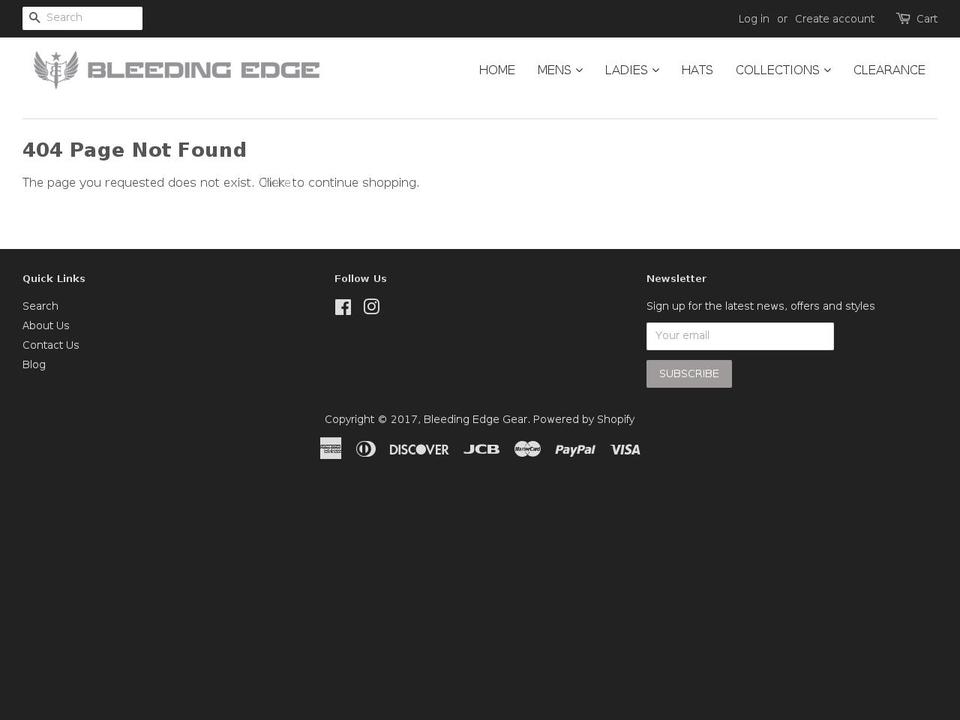The width and height of the screenshot is (960, 720).
Task: Open the Powered by Shopify link
Action: 583,419
